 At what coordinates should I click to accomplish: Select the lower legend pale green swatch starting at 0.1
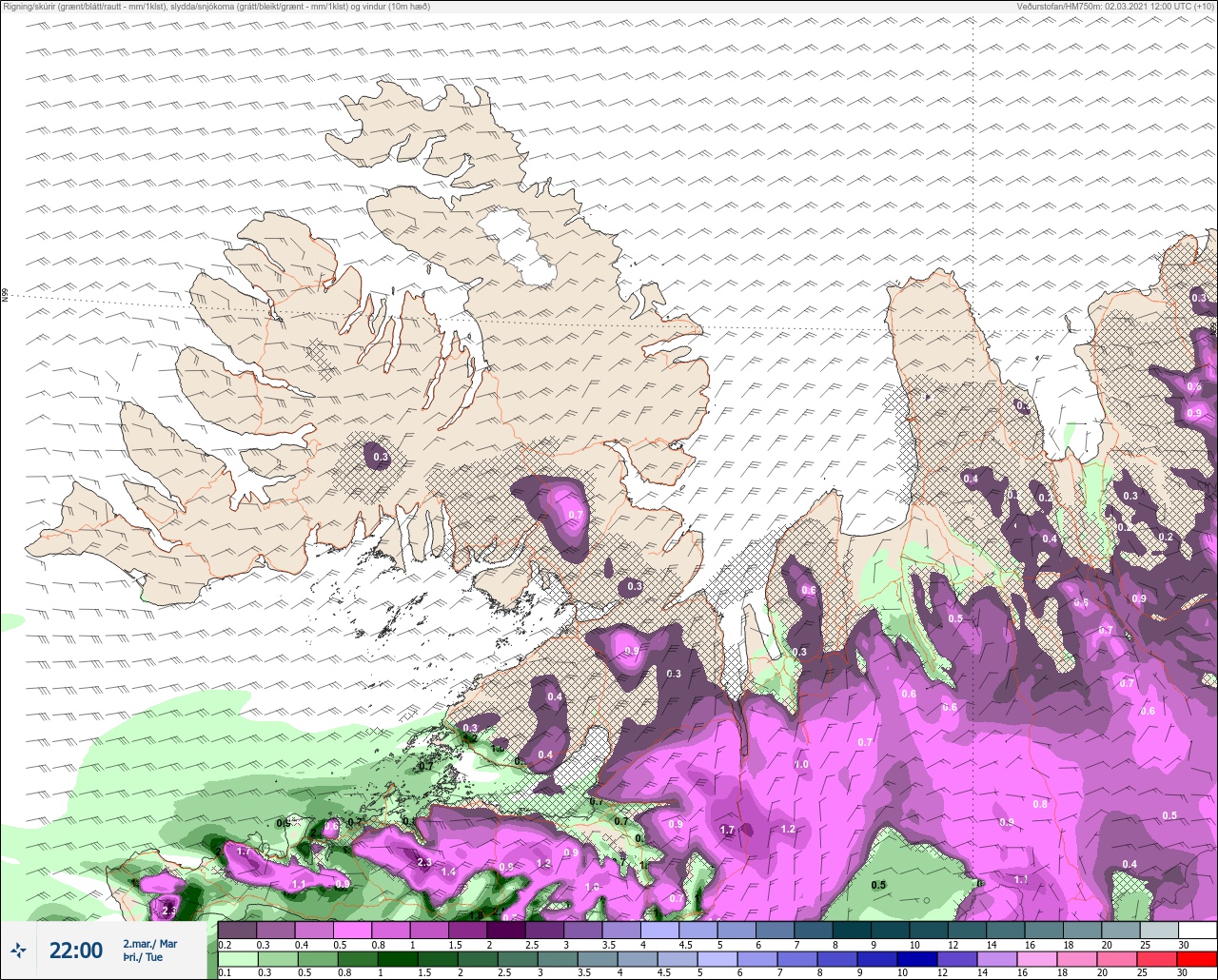click(237, 959)
